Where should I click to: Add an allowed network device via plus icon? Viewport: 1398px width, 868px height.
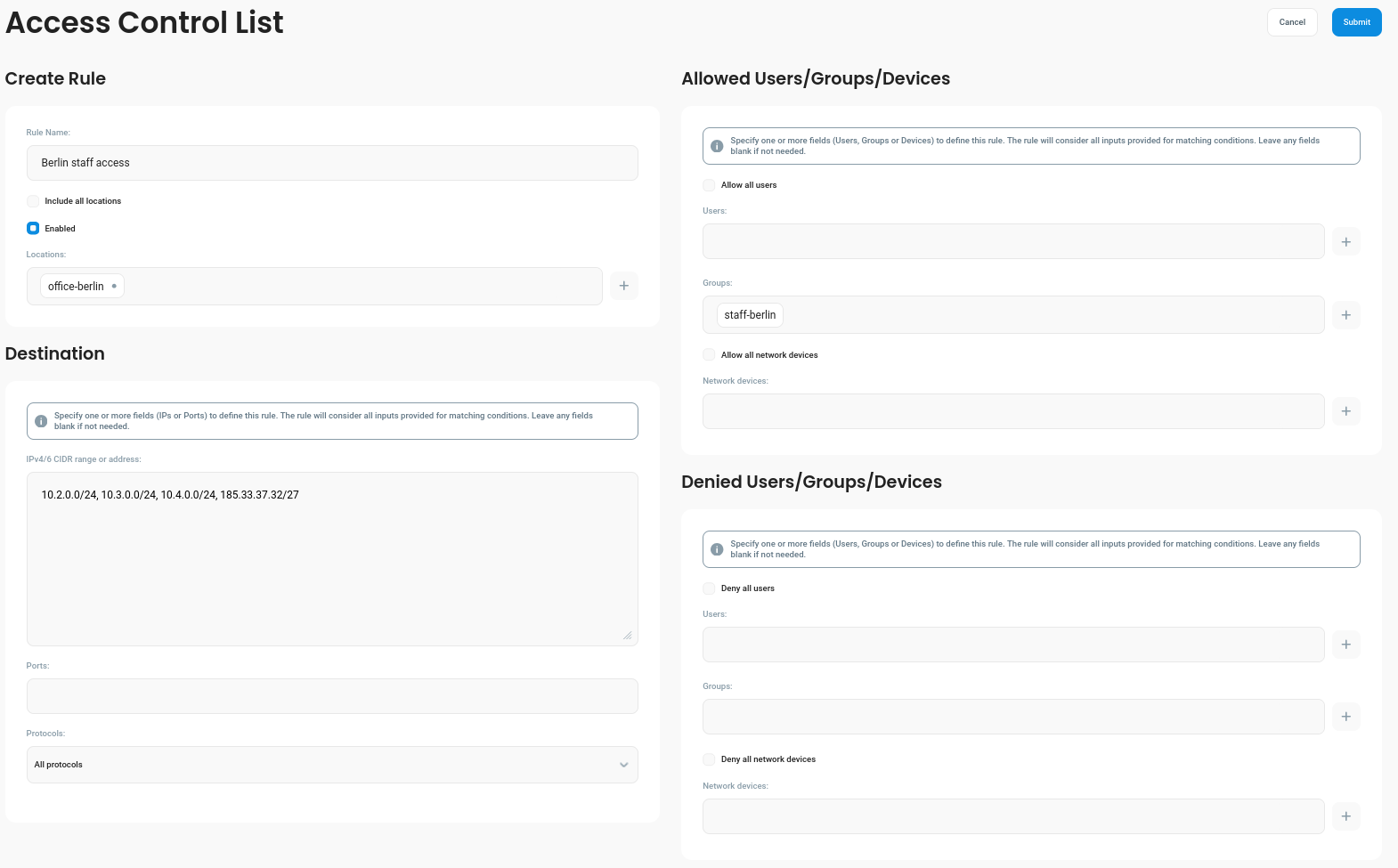1345,411
